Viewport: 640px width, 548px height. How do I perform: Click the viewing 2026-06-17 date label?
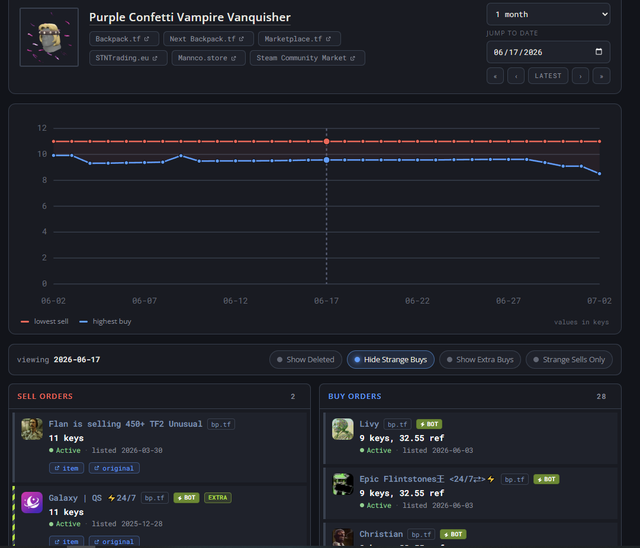tap(58, 359)
